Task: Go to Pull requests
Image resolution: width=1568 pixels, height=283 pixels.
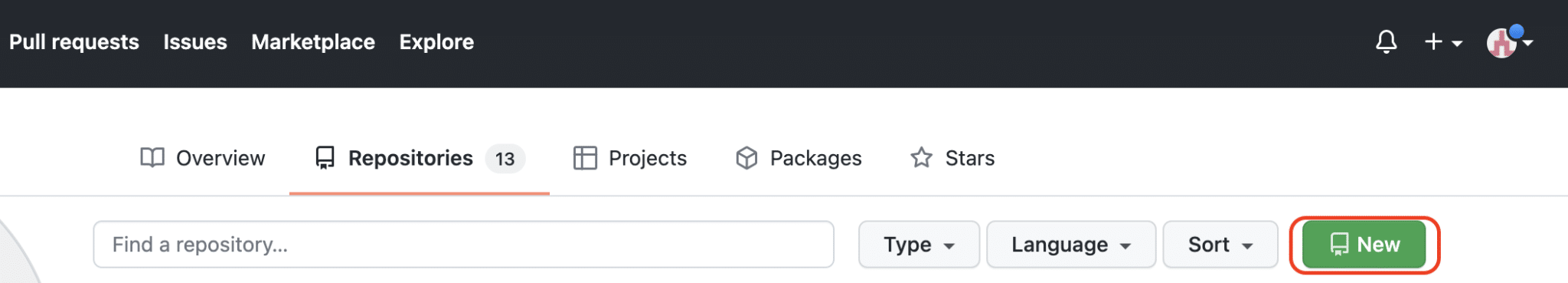Action: (74, 42)
